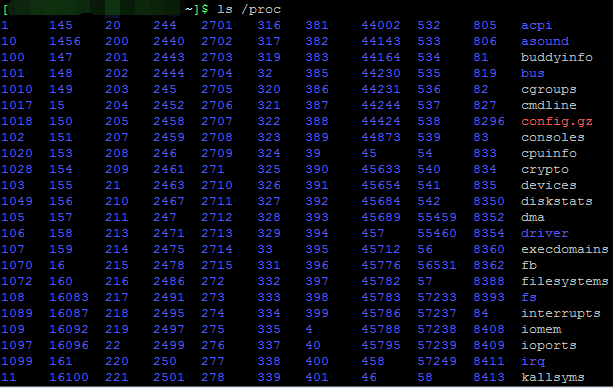The width and height of the screenshot is (613, 388).
Task: Click the 'crypto' file name
Action: (545, 169)
